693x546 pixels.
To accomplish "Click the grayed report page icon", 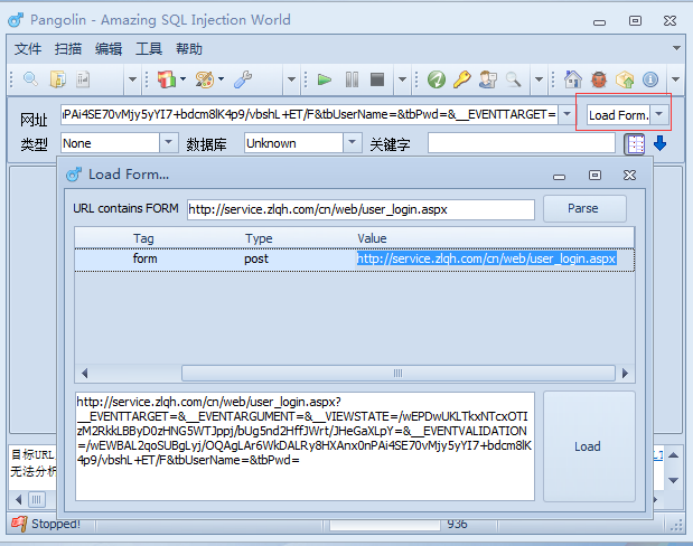I will [x=83, y=80].
